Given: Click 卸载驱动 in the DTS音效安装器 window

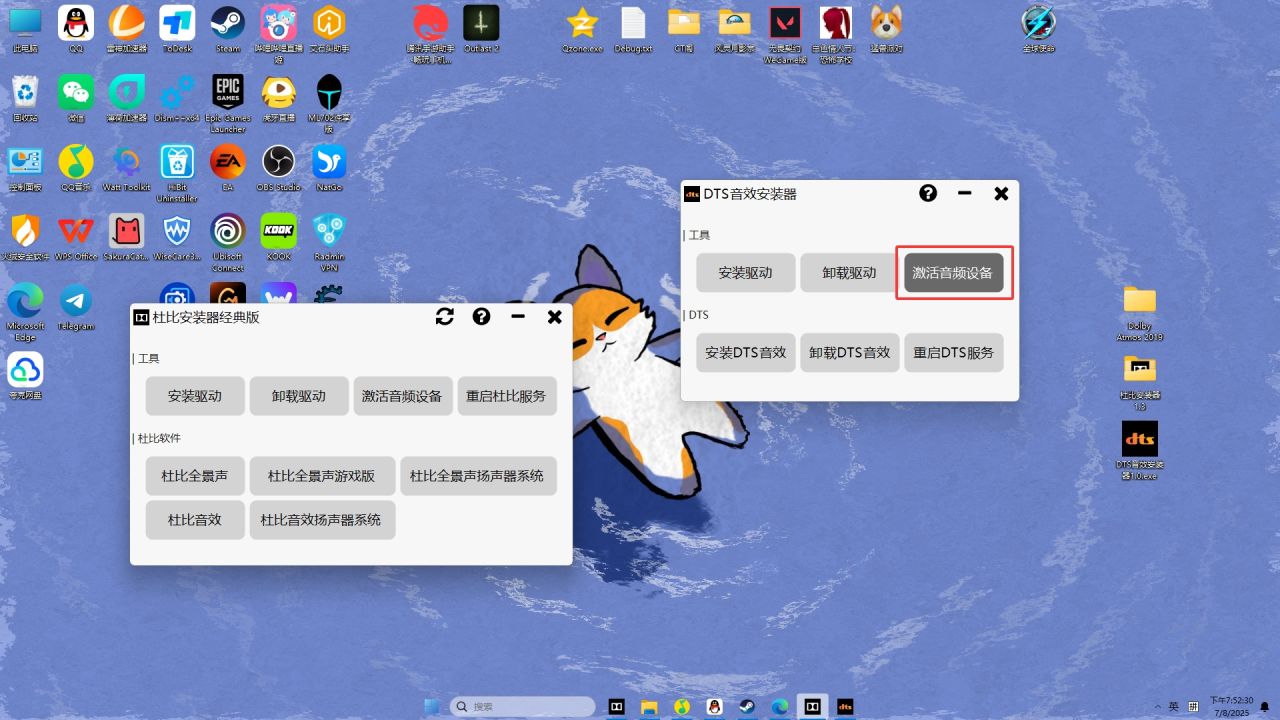Looking at the screenshot, I should (x=850, y=273).
